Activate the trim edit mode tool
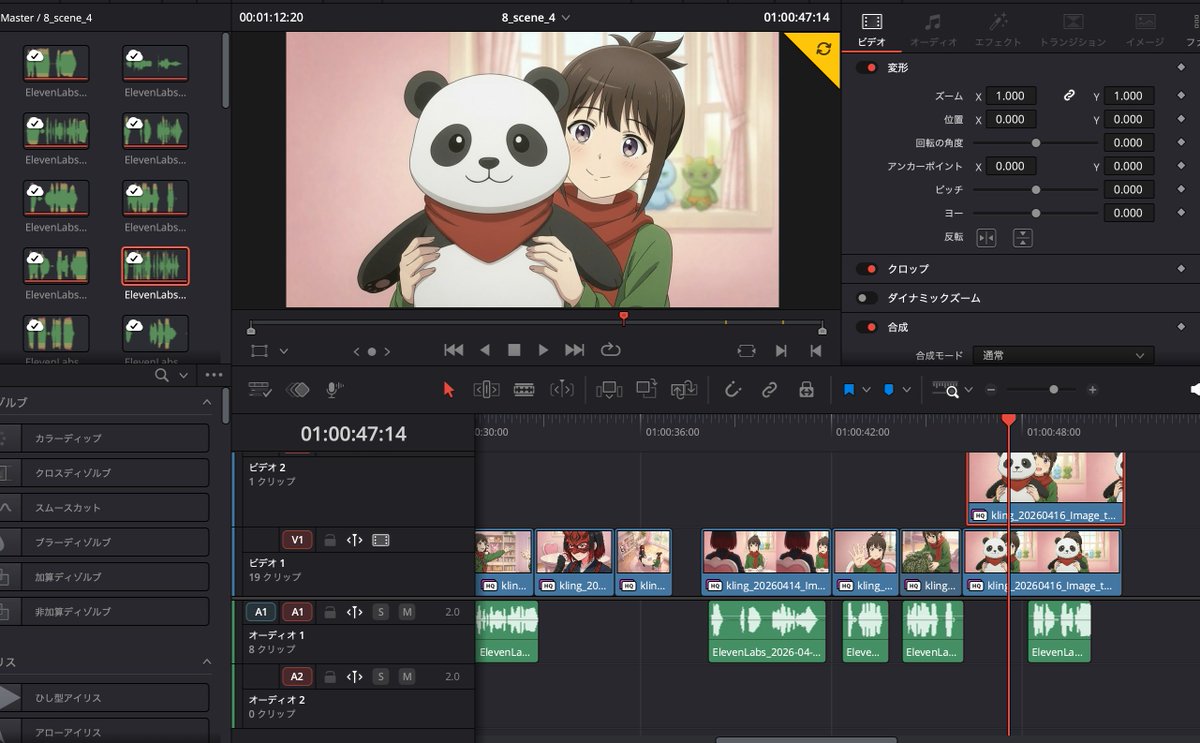 click(486, 390)
